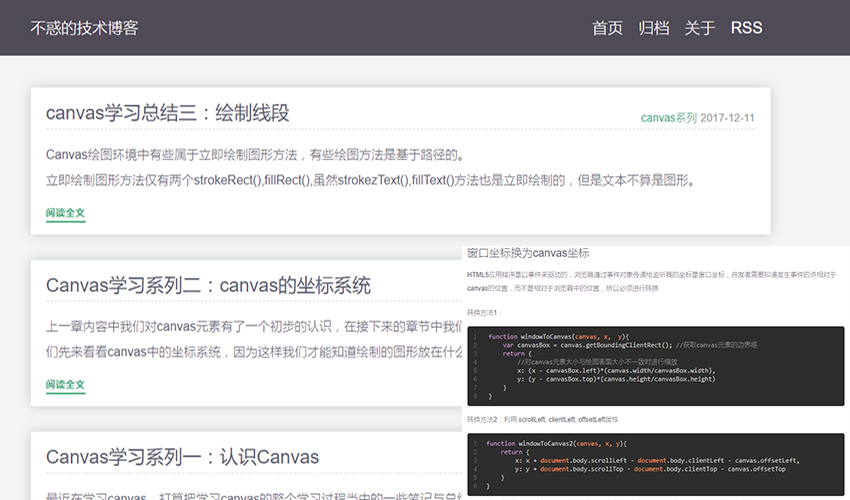Click the strokeRect excerpt text of first post
The height and width of the screenshot is (500, 850).
[x=370, y=181]
